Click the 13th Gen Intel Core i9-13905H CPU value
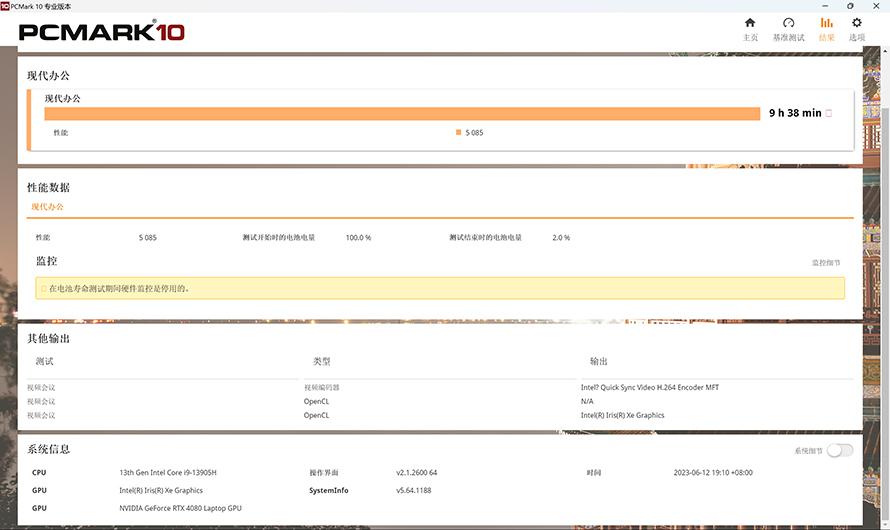 (168, 472)
